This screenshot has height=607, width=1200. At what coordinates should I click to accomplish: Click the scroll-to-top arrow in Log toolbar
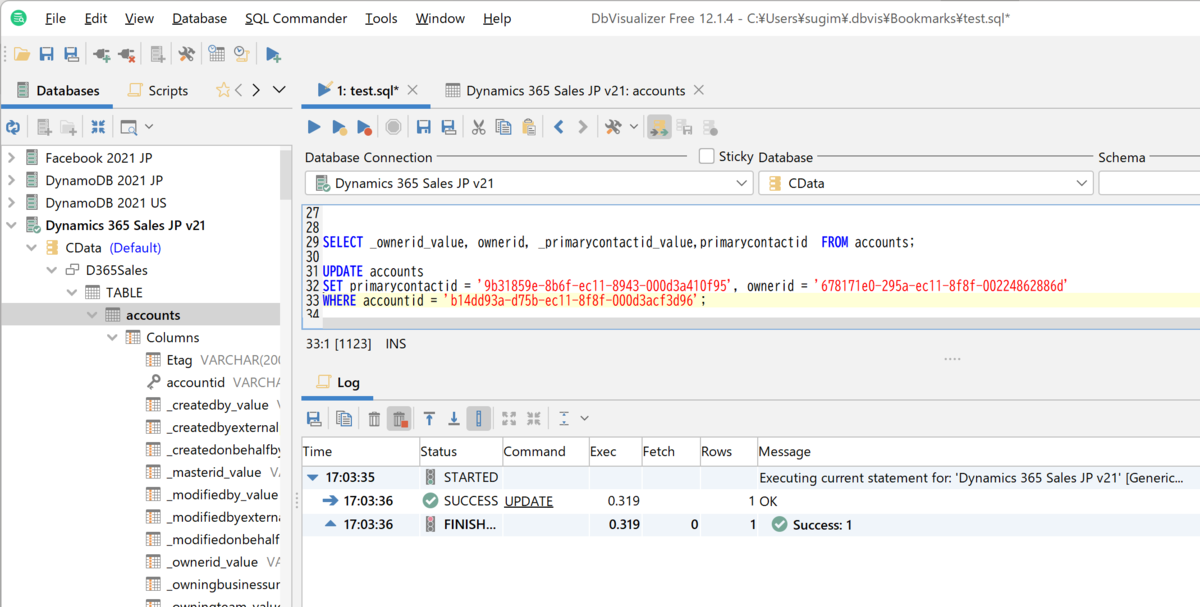coord(429,419)
